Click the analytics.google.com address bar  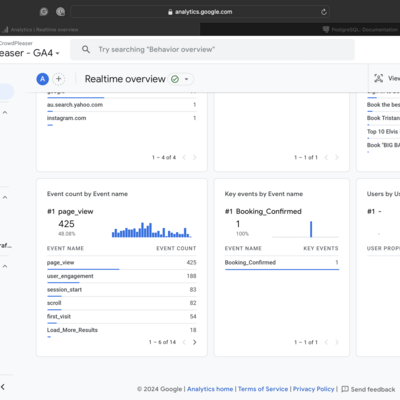click(200, 12)
